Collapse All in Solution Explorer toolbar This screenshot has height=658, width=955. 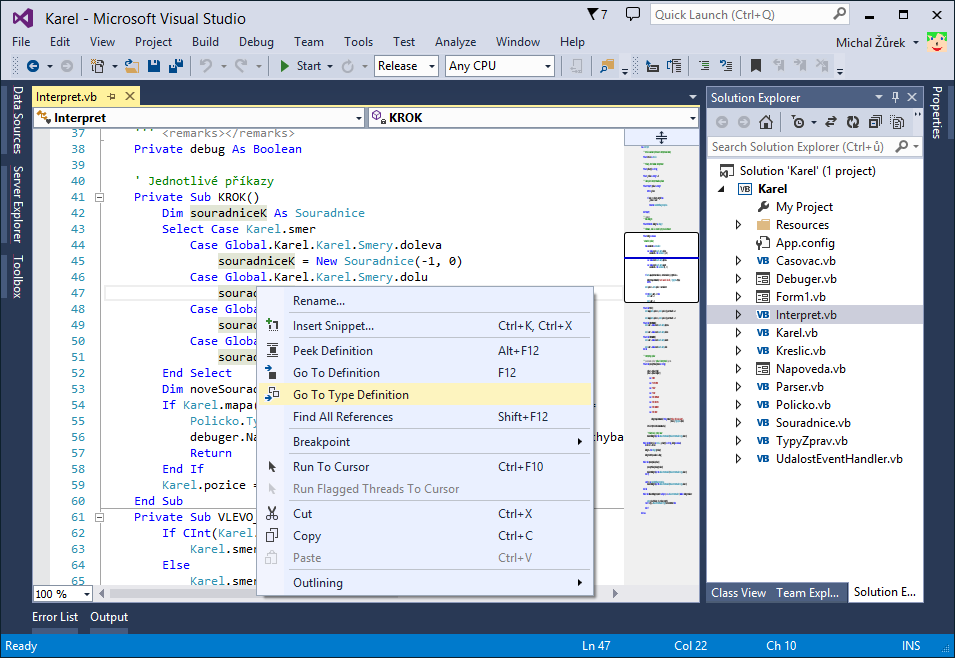click(874, 121)
